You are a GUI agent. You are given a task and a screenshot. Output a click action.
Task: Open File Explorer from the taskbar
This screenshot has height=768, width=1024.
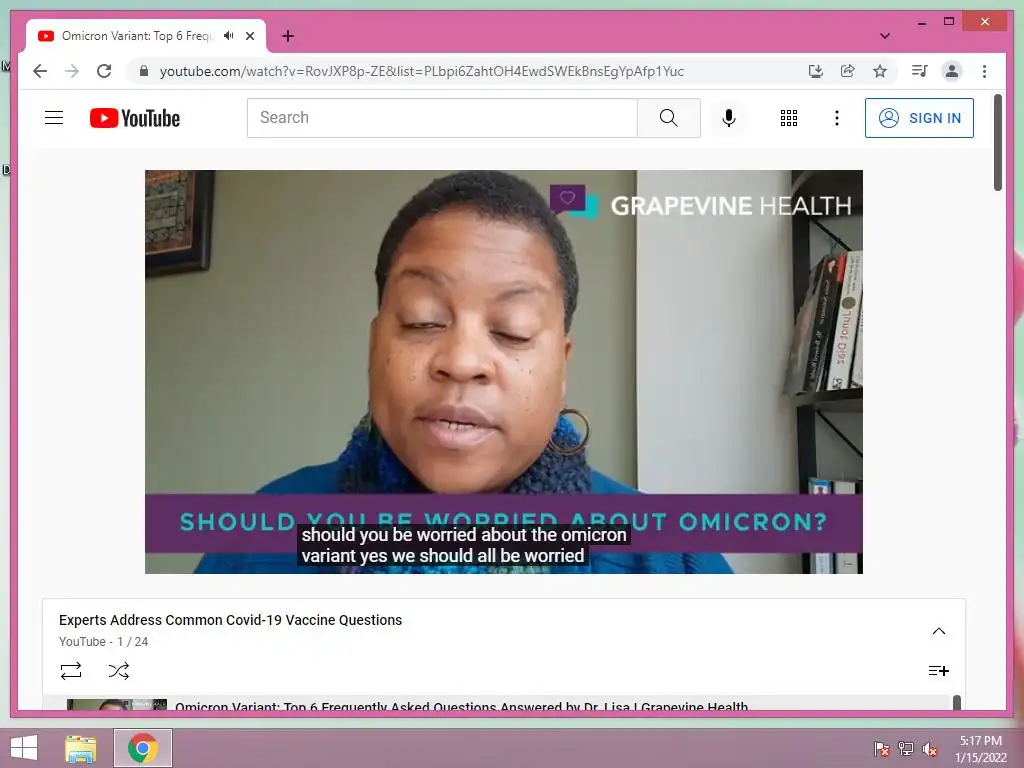click(81, 748)
